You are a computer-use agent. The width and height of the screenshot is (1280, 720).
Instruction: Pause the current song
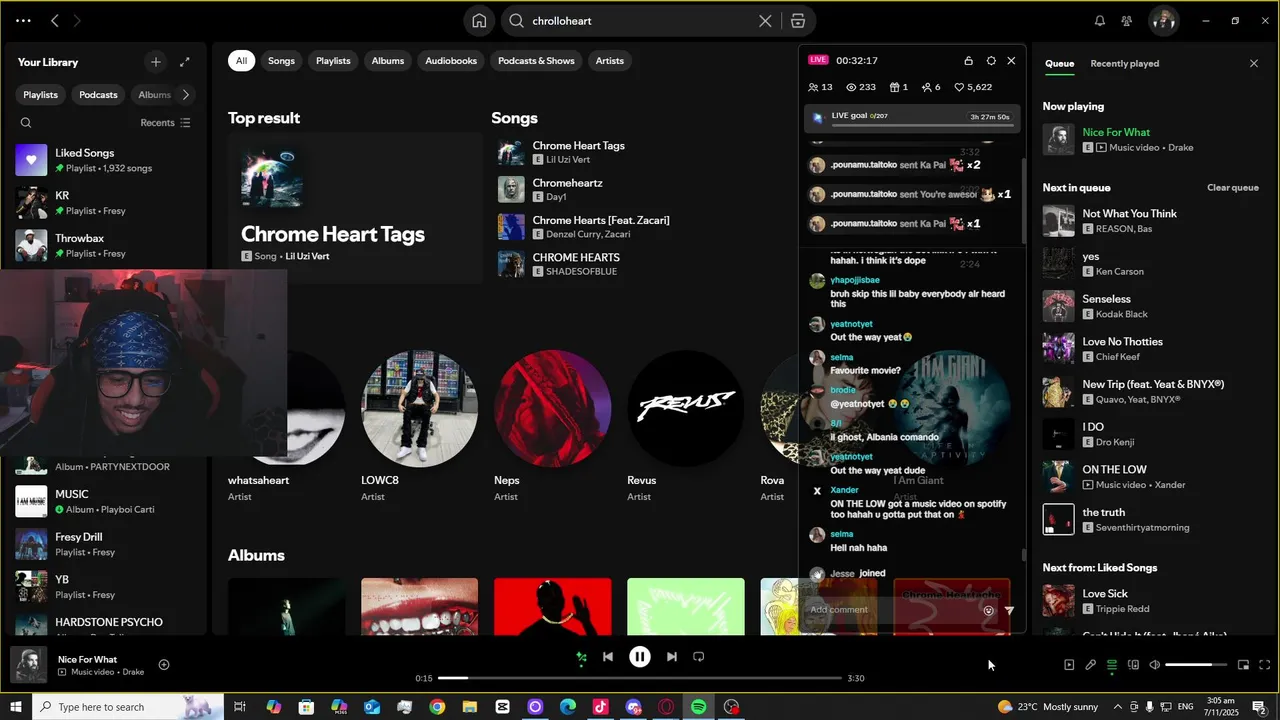coord(640,657)
